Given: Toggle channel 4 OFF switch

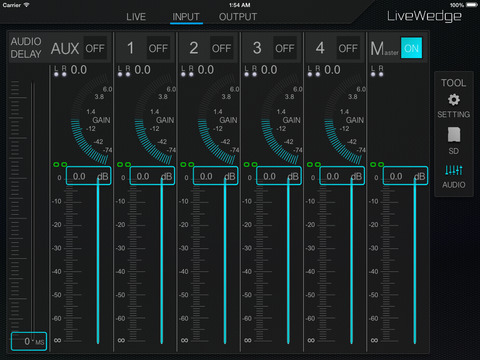Looking at the screenshot, I should point(348,48).
